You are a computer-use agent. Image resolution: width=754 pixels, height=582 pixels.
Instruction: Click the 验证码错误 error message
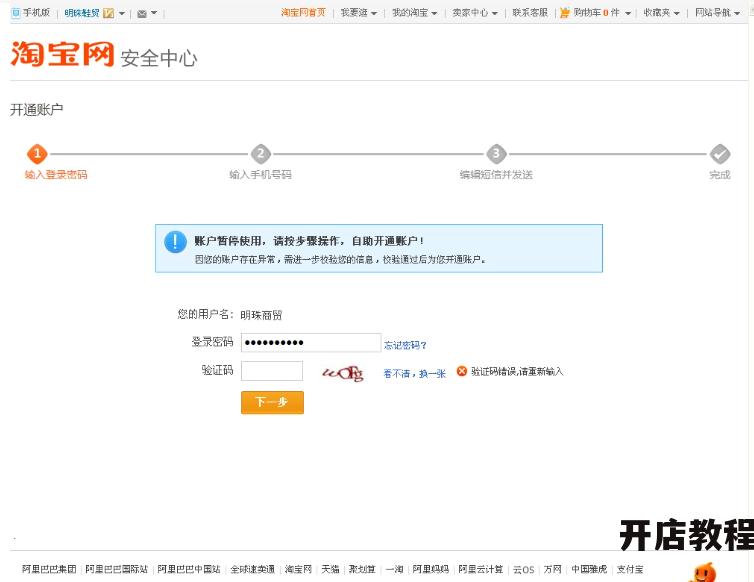517,371
